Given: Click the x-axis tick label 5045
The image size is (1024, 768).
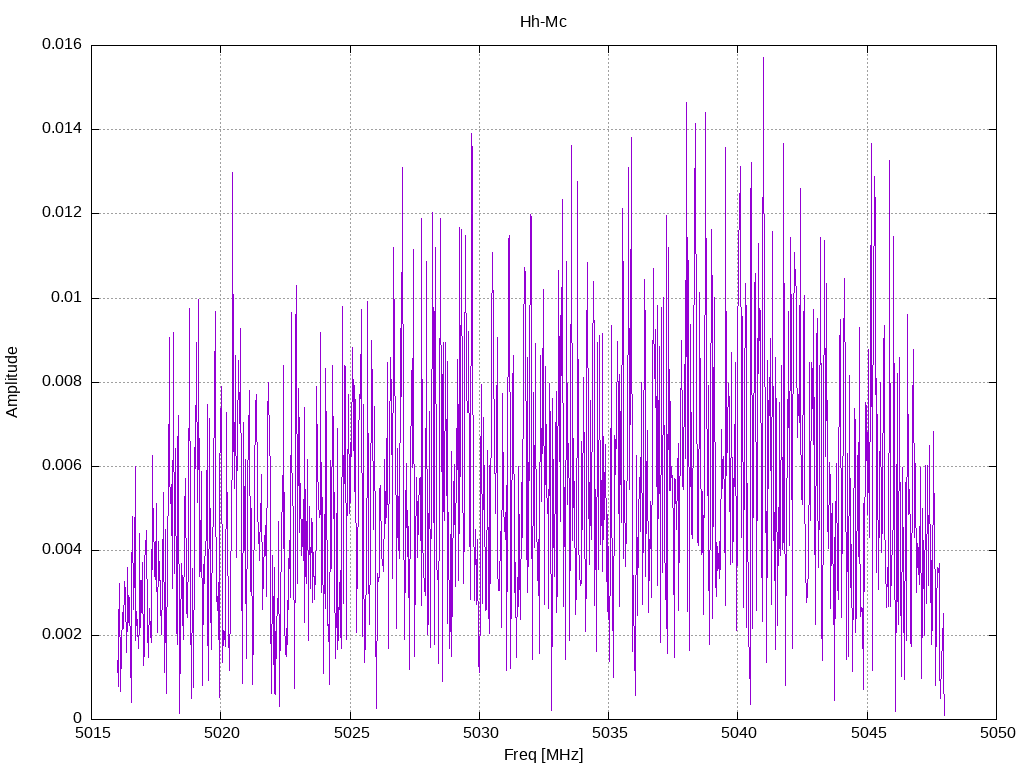Looking at the screenshot, I should 868,733.
